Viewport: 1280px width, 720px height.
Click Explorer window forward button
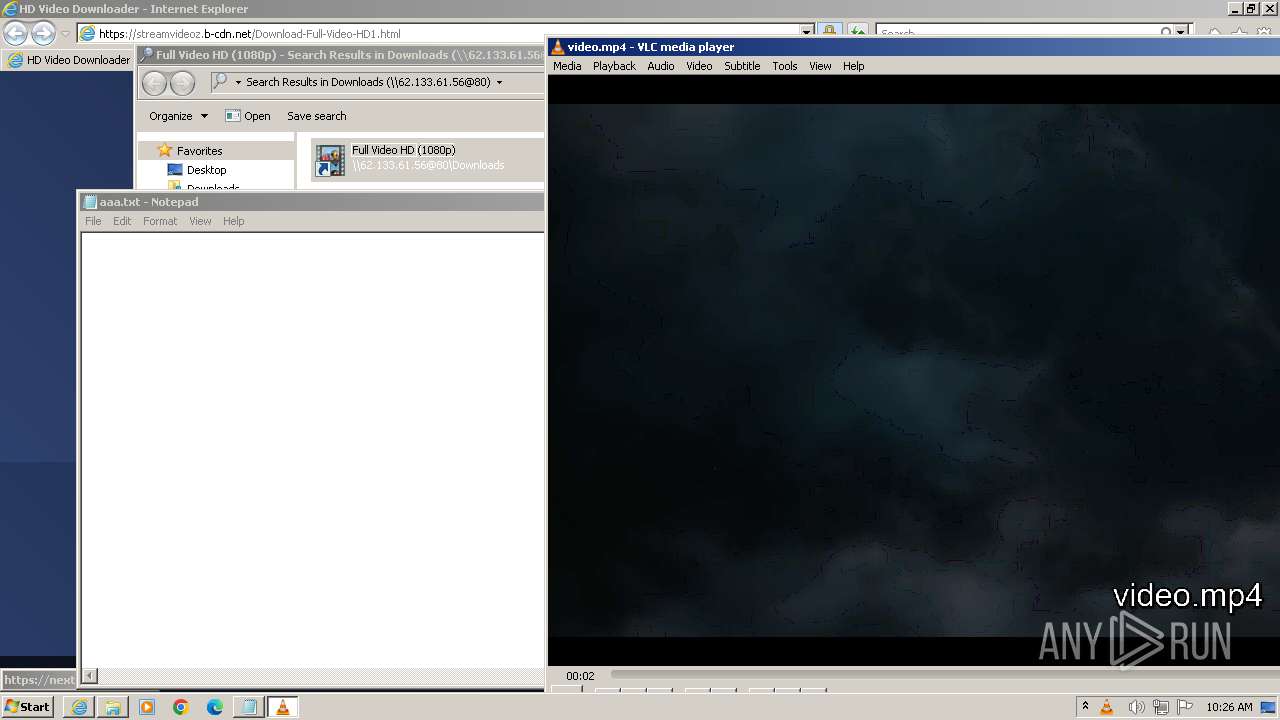(182, 82)
